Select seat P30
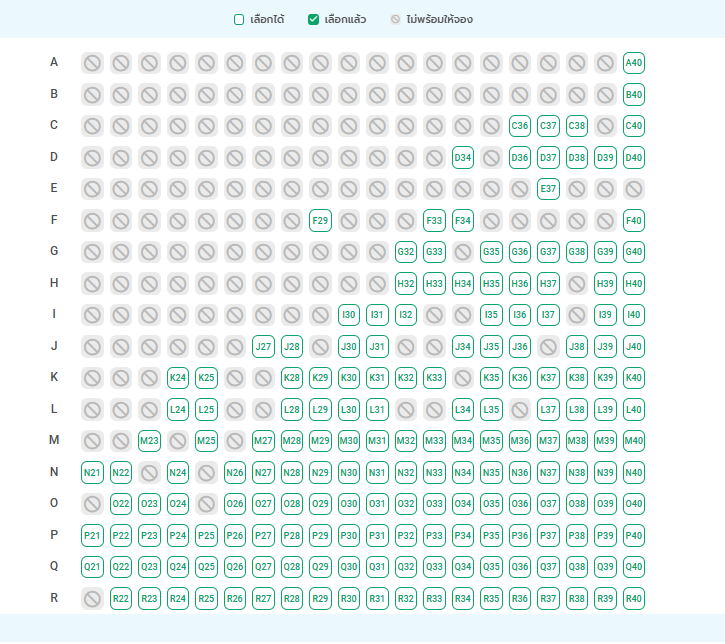Image resolution: width=725 pixels, height=644 pixels. click(x=349, y=535)
